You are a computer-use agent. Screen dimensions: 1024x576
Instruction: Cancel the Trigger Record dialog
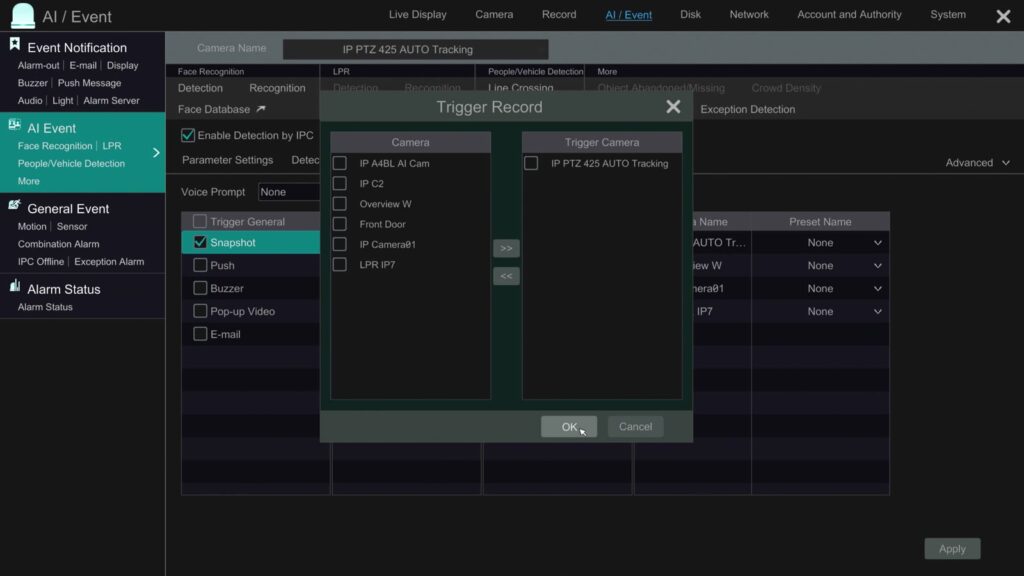point(635,426)
